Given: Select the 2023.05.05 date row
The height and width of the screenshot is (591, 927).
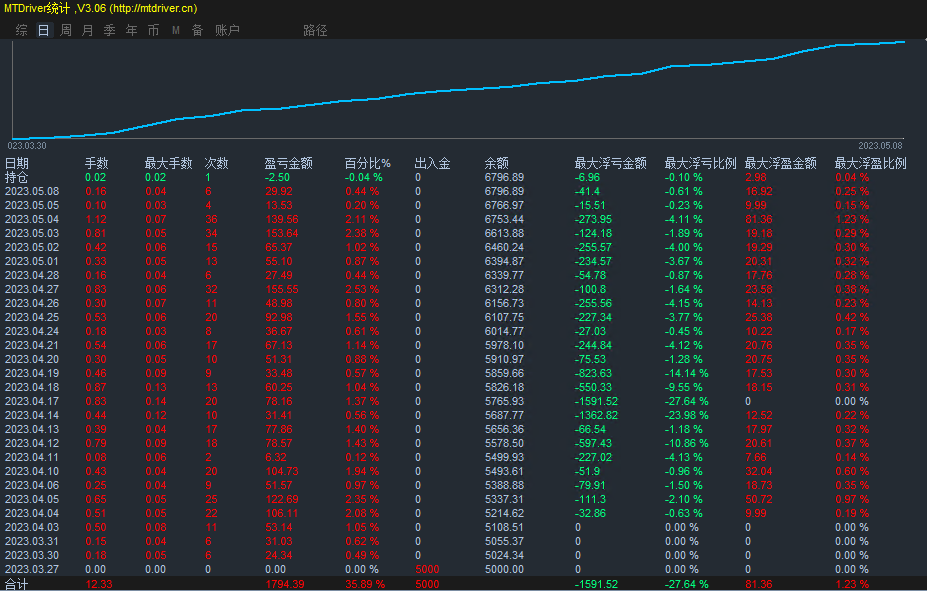Looking at the screenshot, I should (464, 205).
